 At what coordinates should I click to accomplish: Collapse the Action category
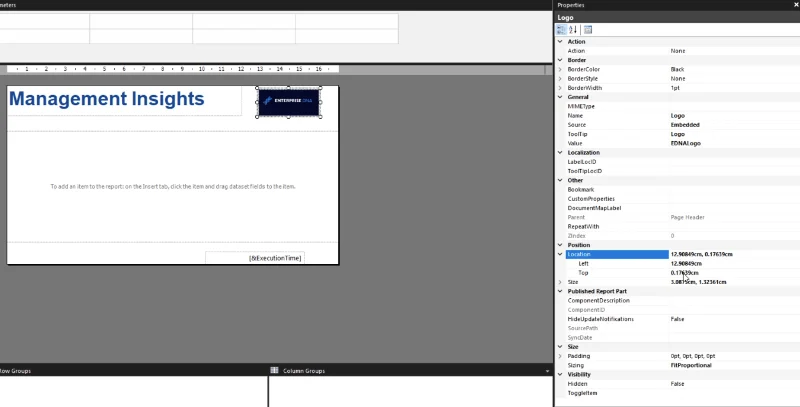pos(560,42)
